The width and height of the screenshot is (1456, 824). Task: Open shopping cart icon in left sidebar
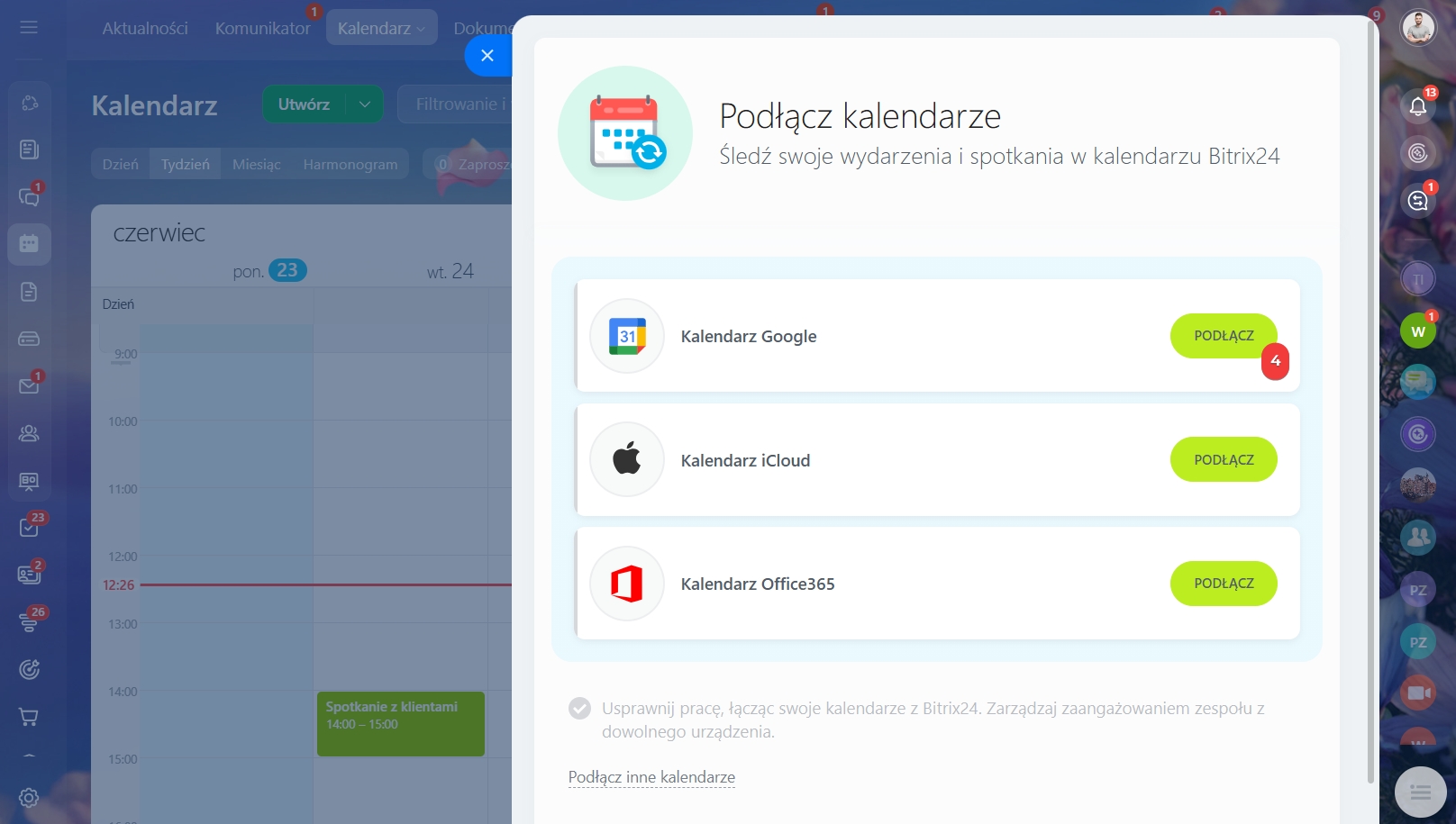29,717
